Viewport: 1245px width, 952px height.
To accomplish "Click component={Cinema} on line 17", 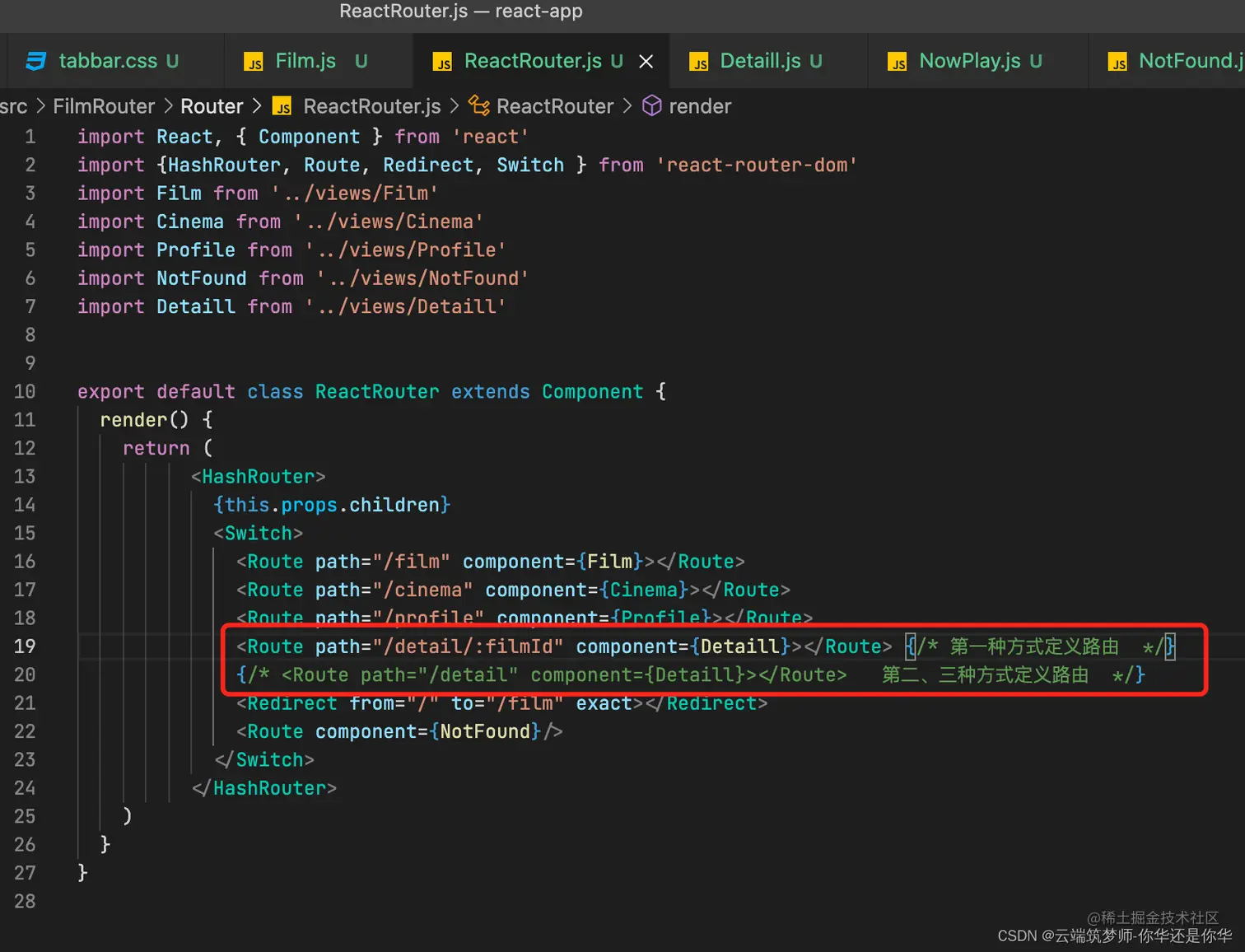I will tap(587, 590).
